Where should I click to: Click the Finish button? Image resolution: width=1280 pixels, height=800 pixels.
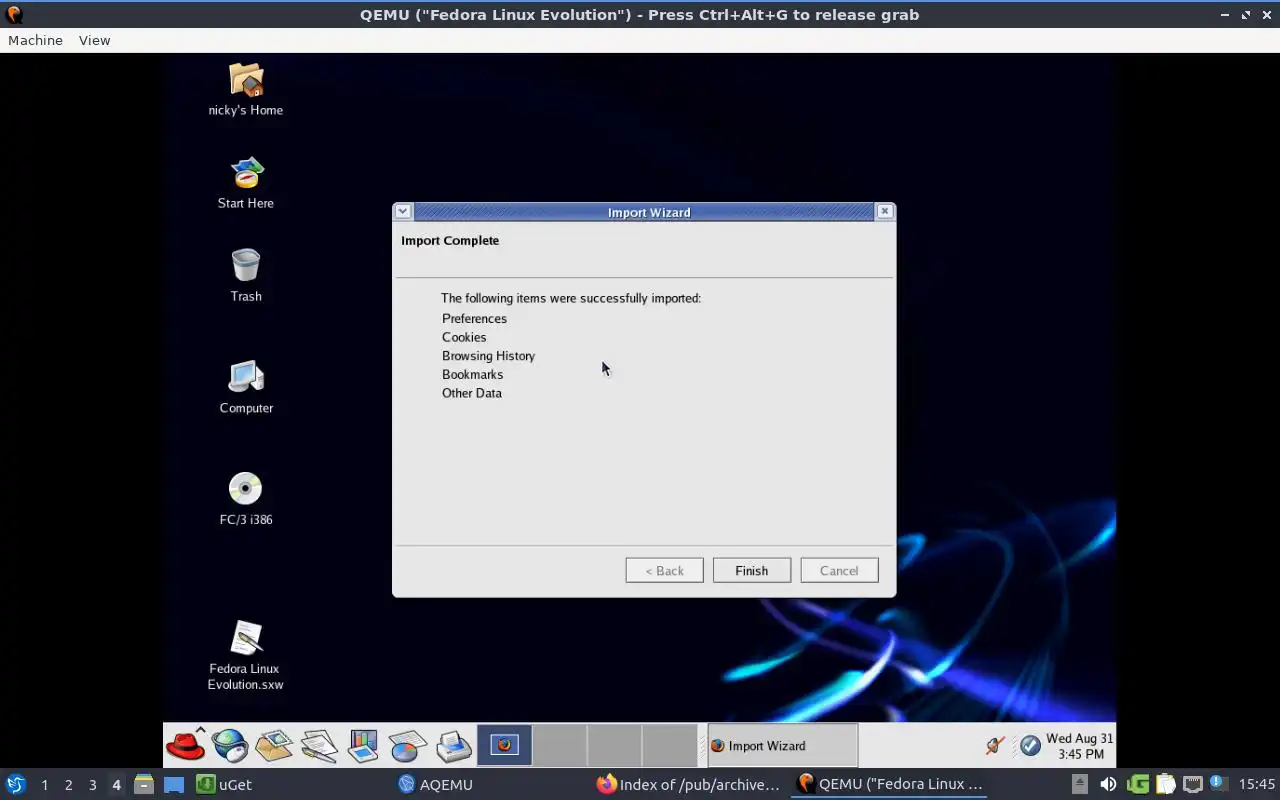(x=752, y=570)
